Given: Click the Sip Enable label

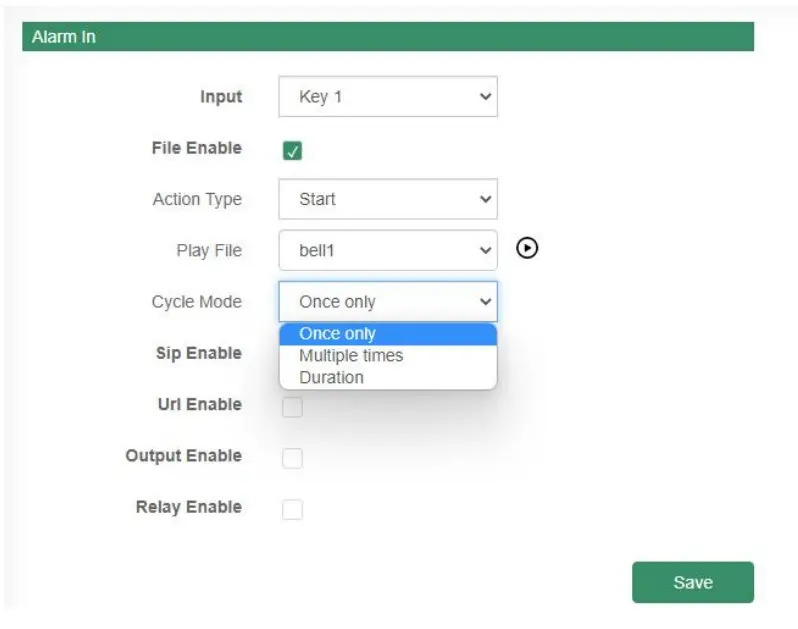Looking at the screenshot, I should (x=199, y=353).
